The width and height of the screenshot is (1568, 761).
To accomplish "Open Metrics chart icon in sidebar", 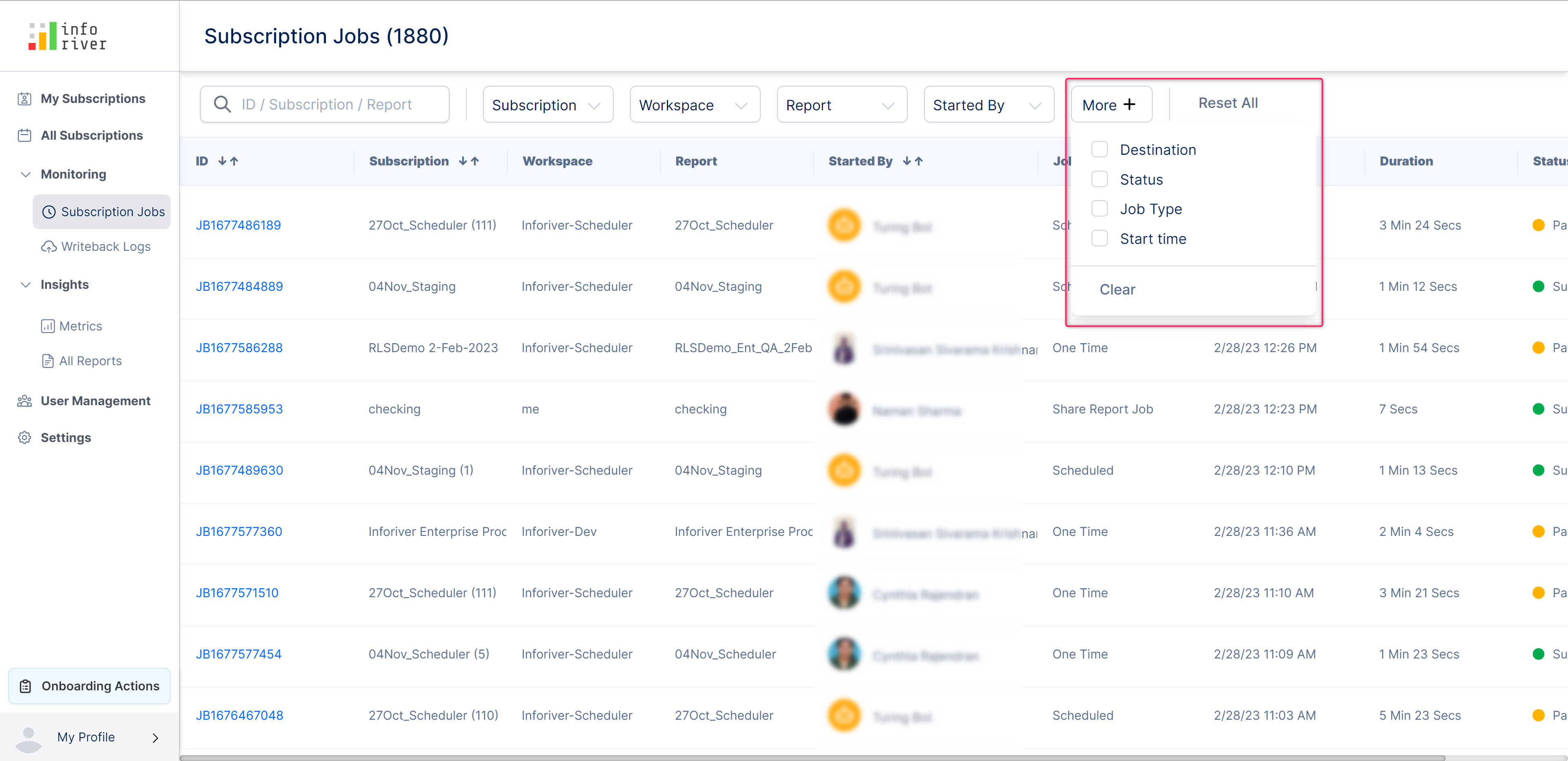I will pyautogui.click(x=47, y=326).
